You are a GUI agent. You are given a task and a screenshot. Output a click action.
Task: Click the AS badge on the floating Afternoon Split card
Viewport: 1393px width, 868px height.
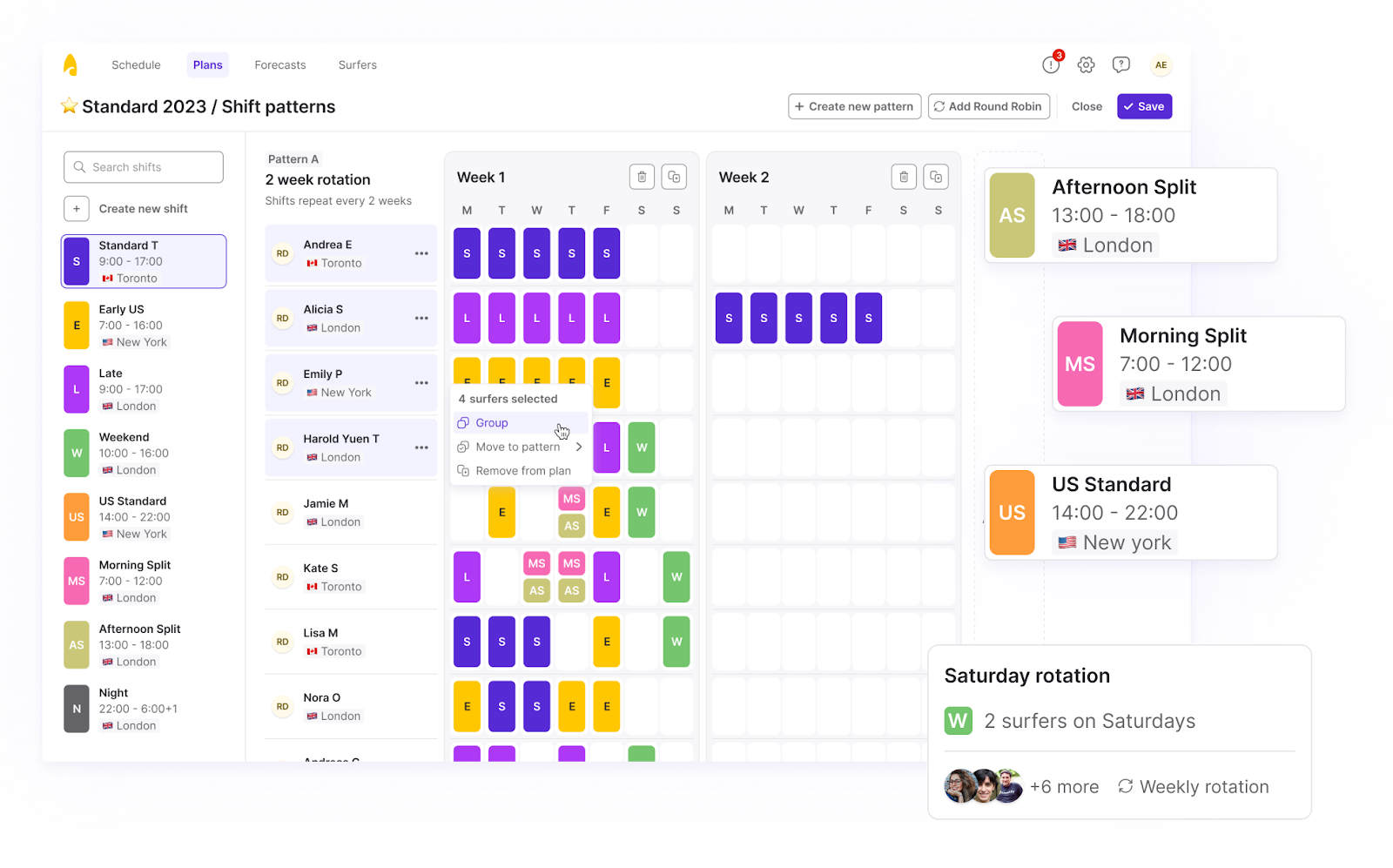pyautogui.click(x=1012, y=215)
